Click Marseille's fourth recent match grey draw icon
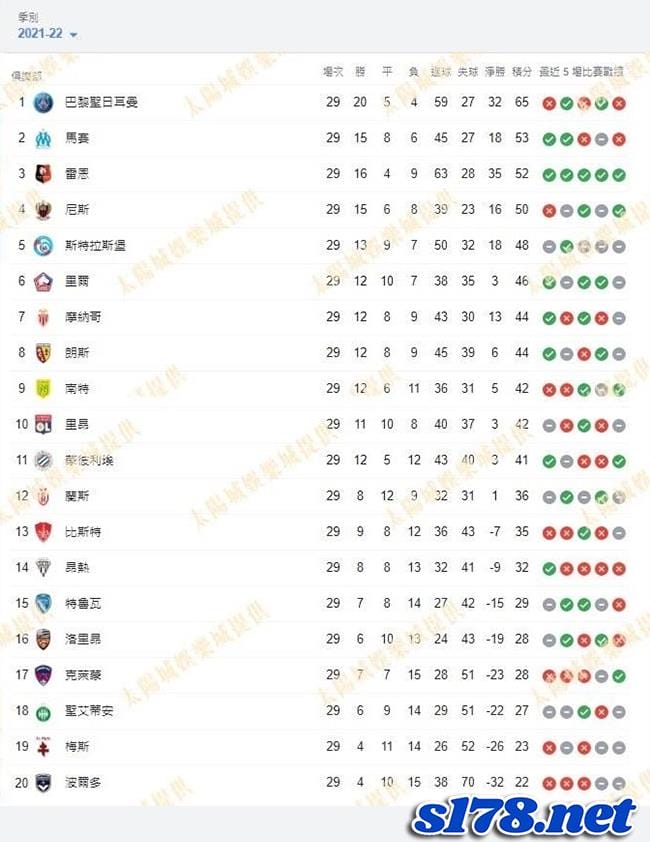 point(601,139)
